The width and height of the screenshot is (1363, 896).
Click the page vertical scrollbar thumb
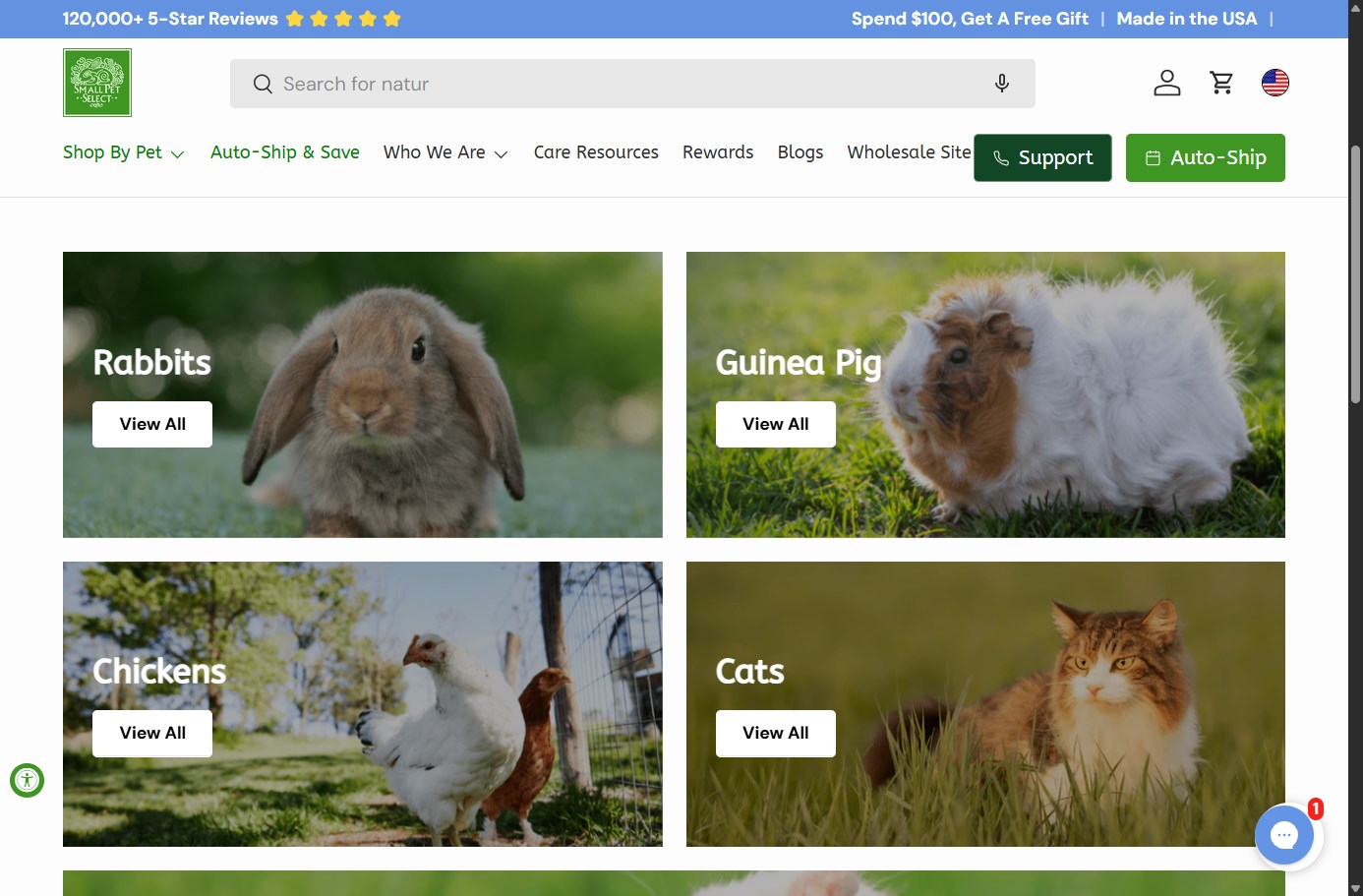pyautogui.click(x=1355, y=275)
